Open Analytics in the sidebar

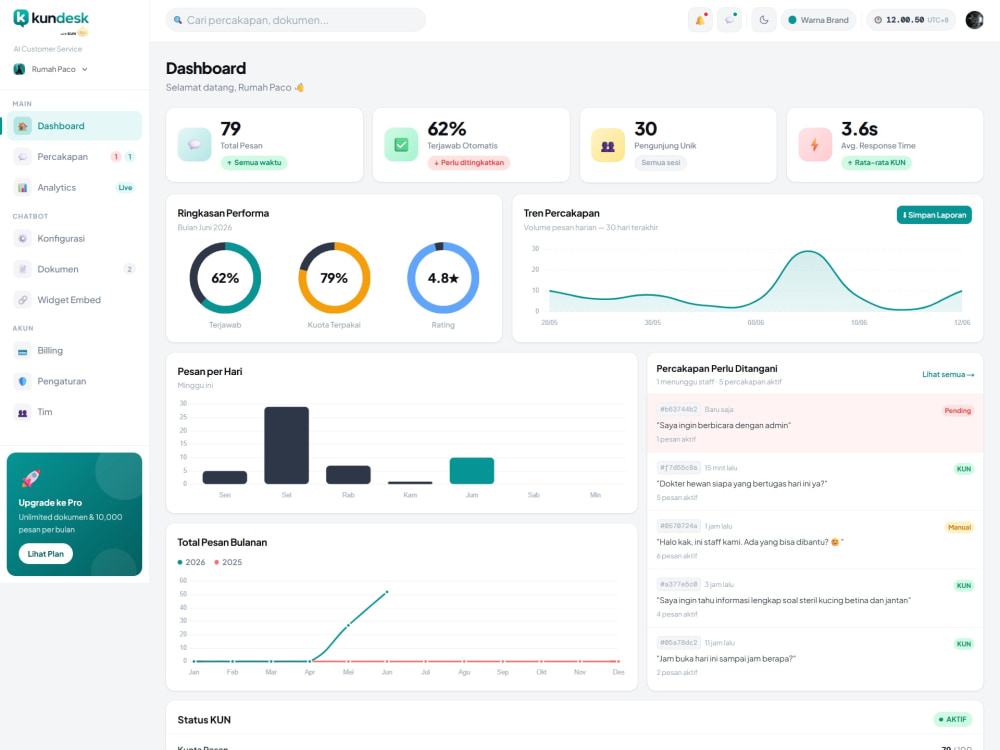[75, 188]
